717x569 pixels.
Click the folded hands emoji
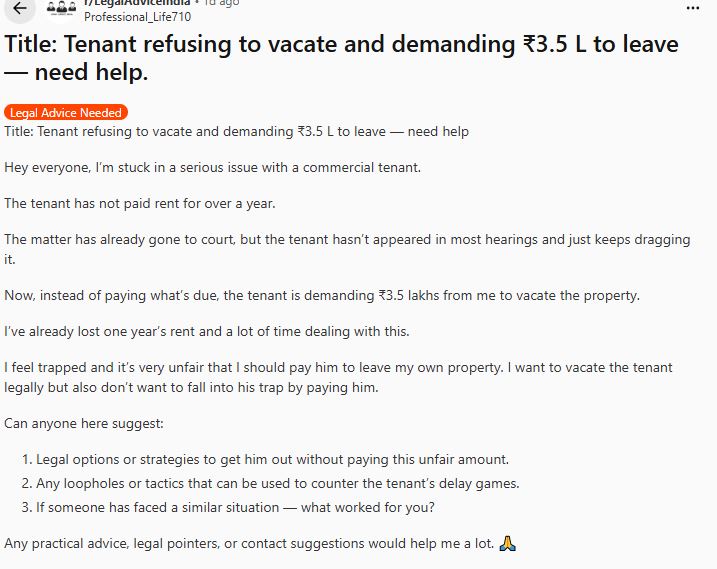507,544
